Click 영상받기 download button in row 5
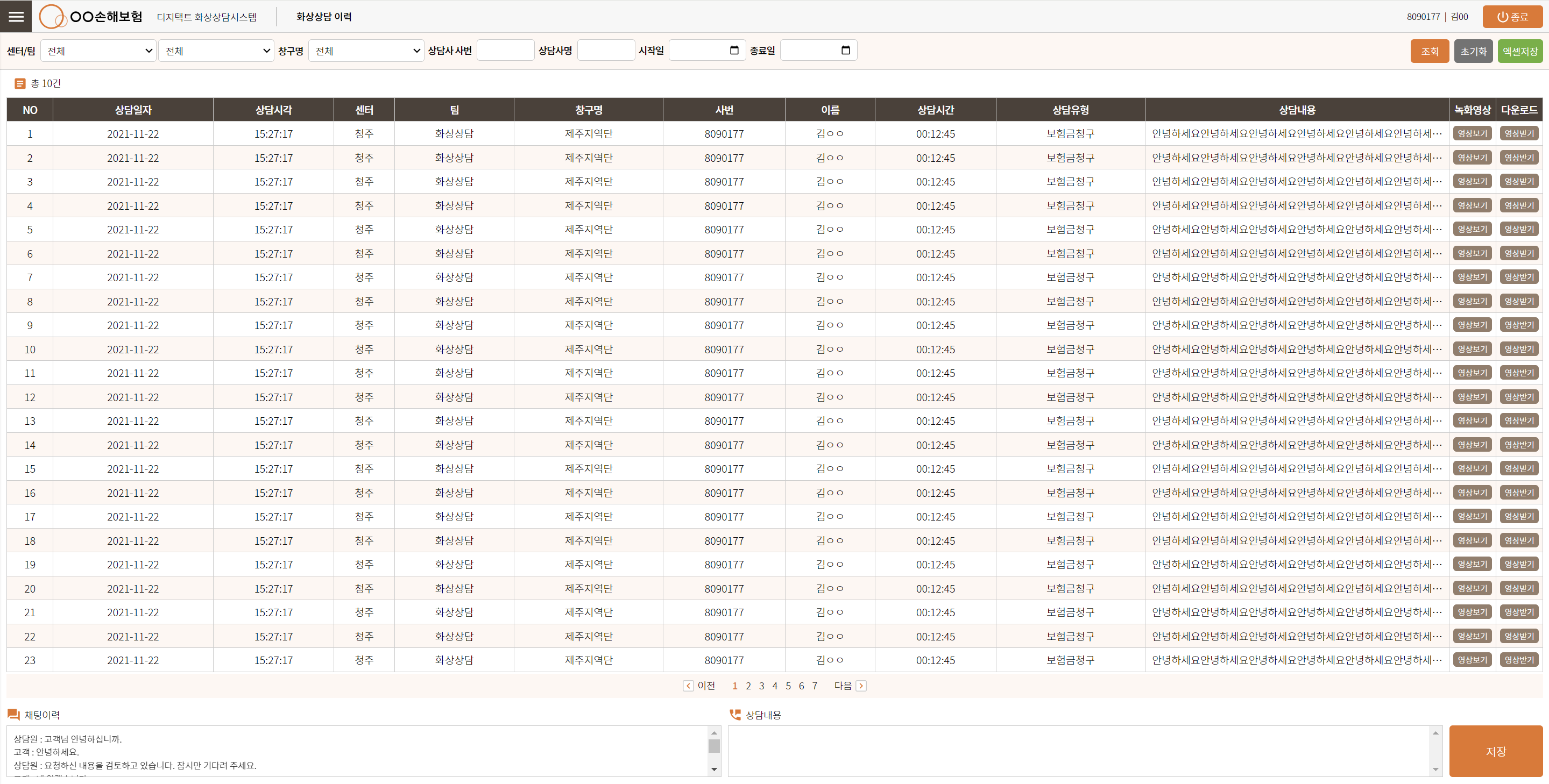The height and width of the screenshot is (784, 1549). (1518, 229)
